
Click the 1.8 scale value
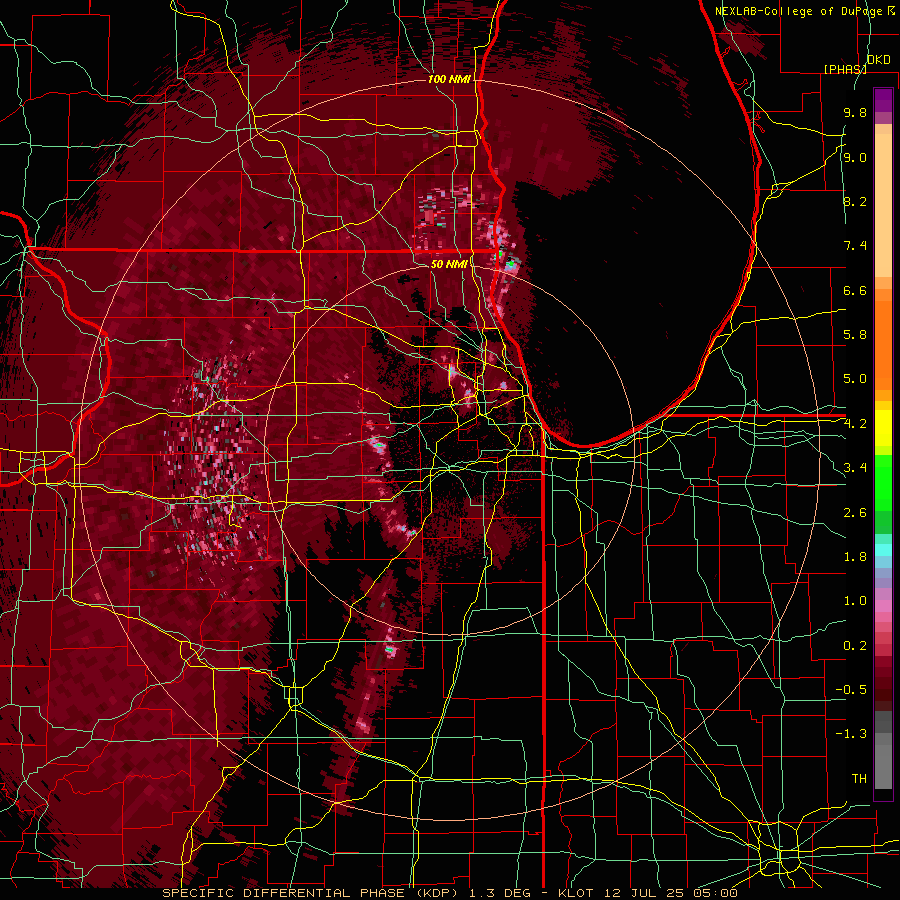[855, 557]
